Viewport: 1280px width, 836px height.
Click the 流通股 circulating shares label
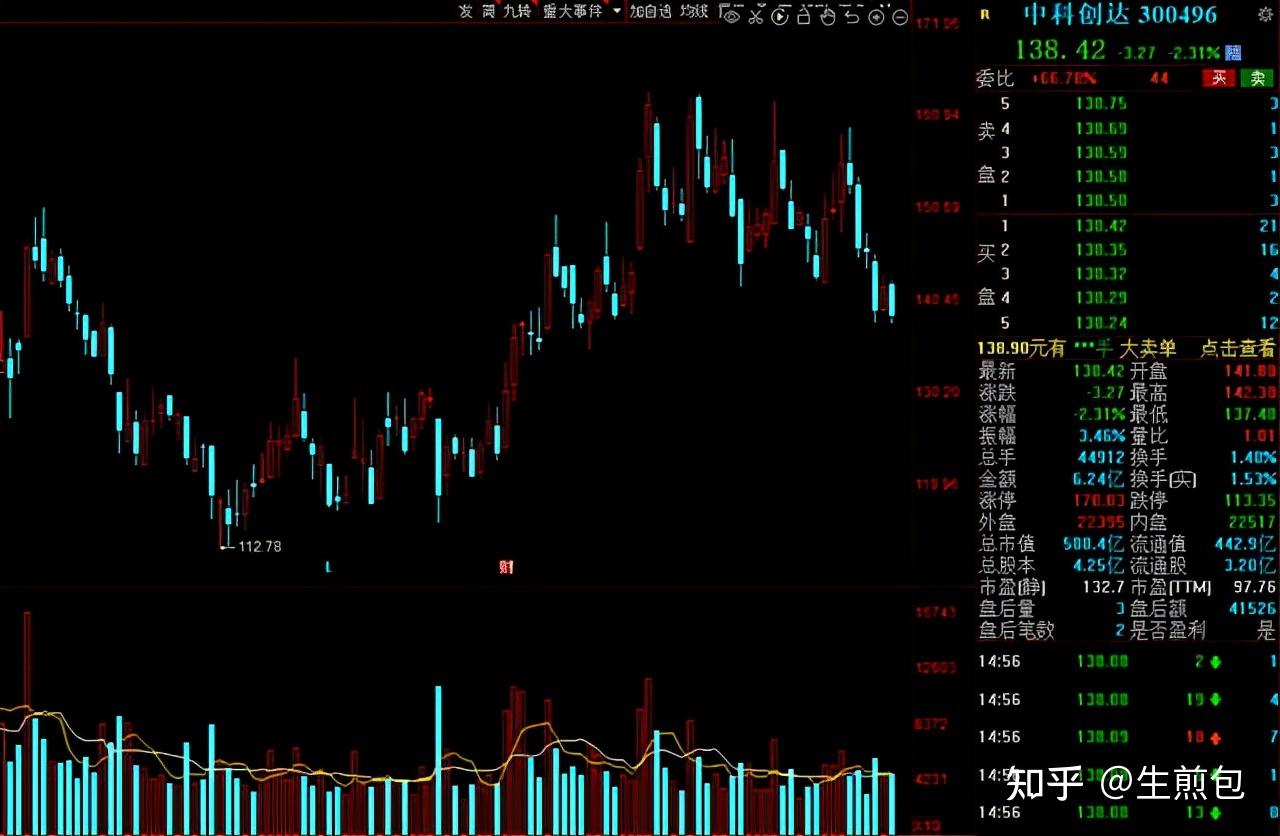click(x=1157, y=566)
